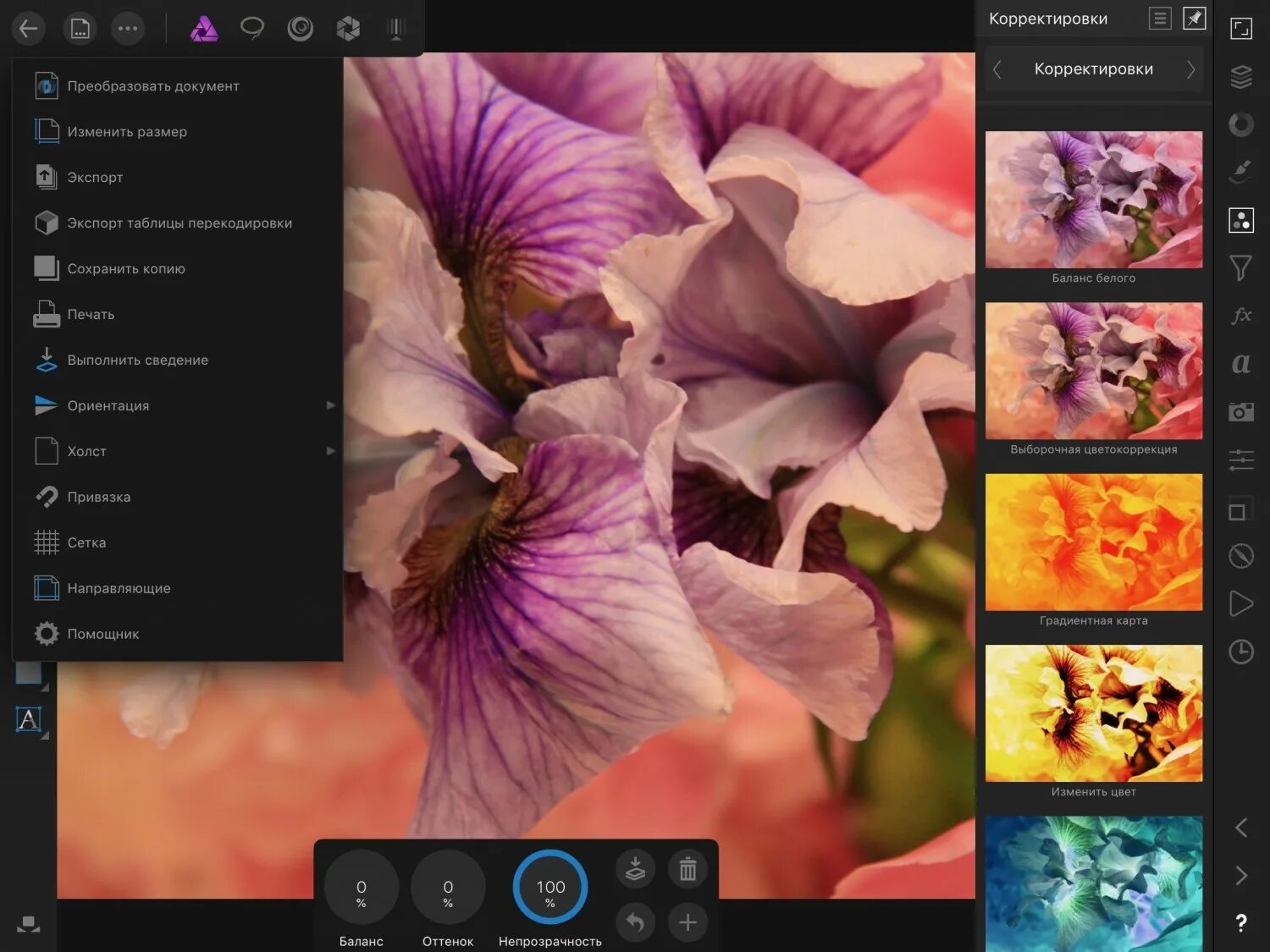Go back with the arrow button
This screenshot has height=952, width=1270.
tap(29, 29)
